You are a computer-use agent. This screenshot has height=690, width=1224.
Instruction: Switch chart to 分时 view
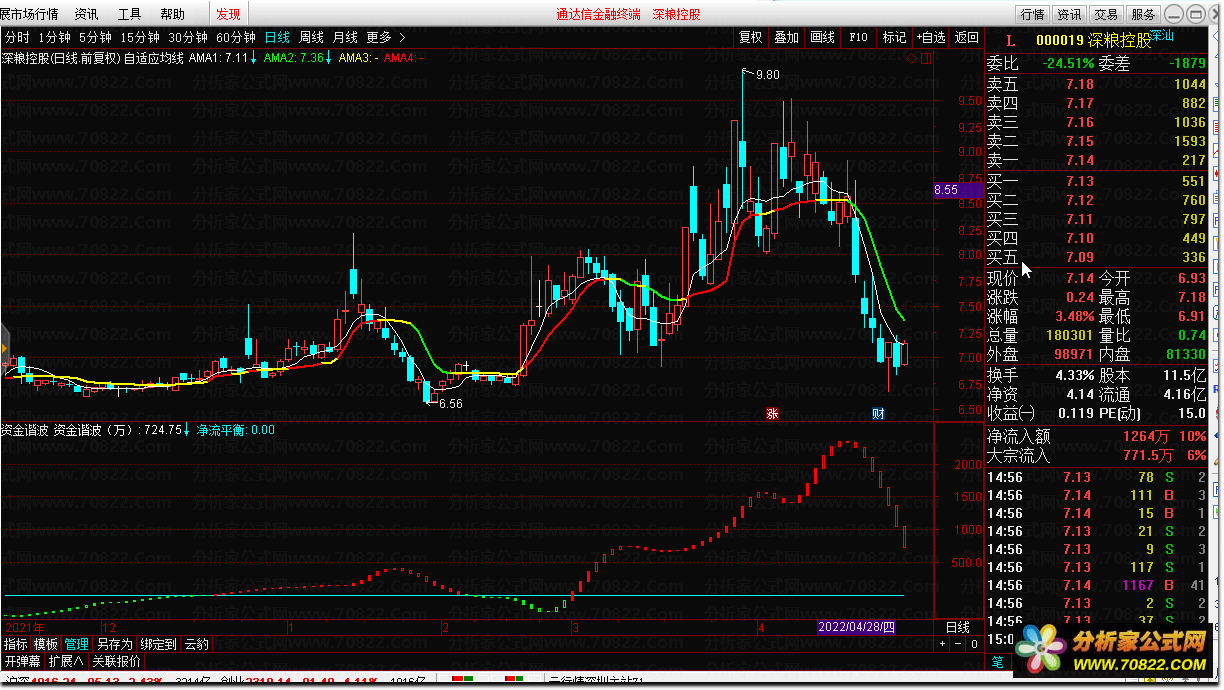pyautogui.click(x=17, y=37)
